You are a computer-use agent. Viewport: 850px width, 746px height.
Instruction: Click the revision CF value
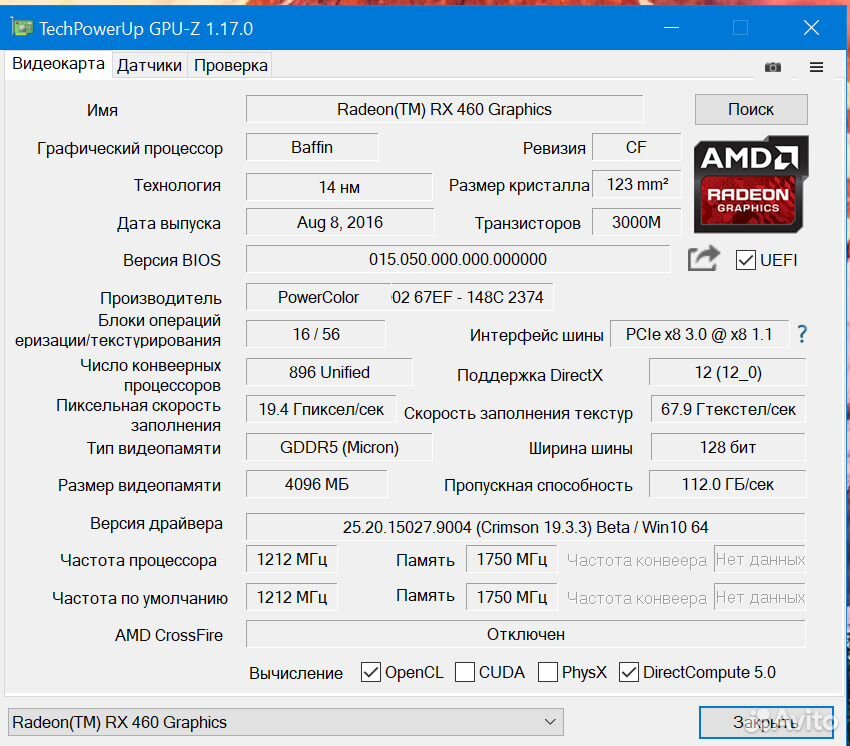636,147
